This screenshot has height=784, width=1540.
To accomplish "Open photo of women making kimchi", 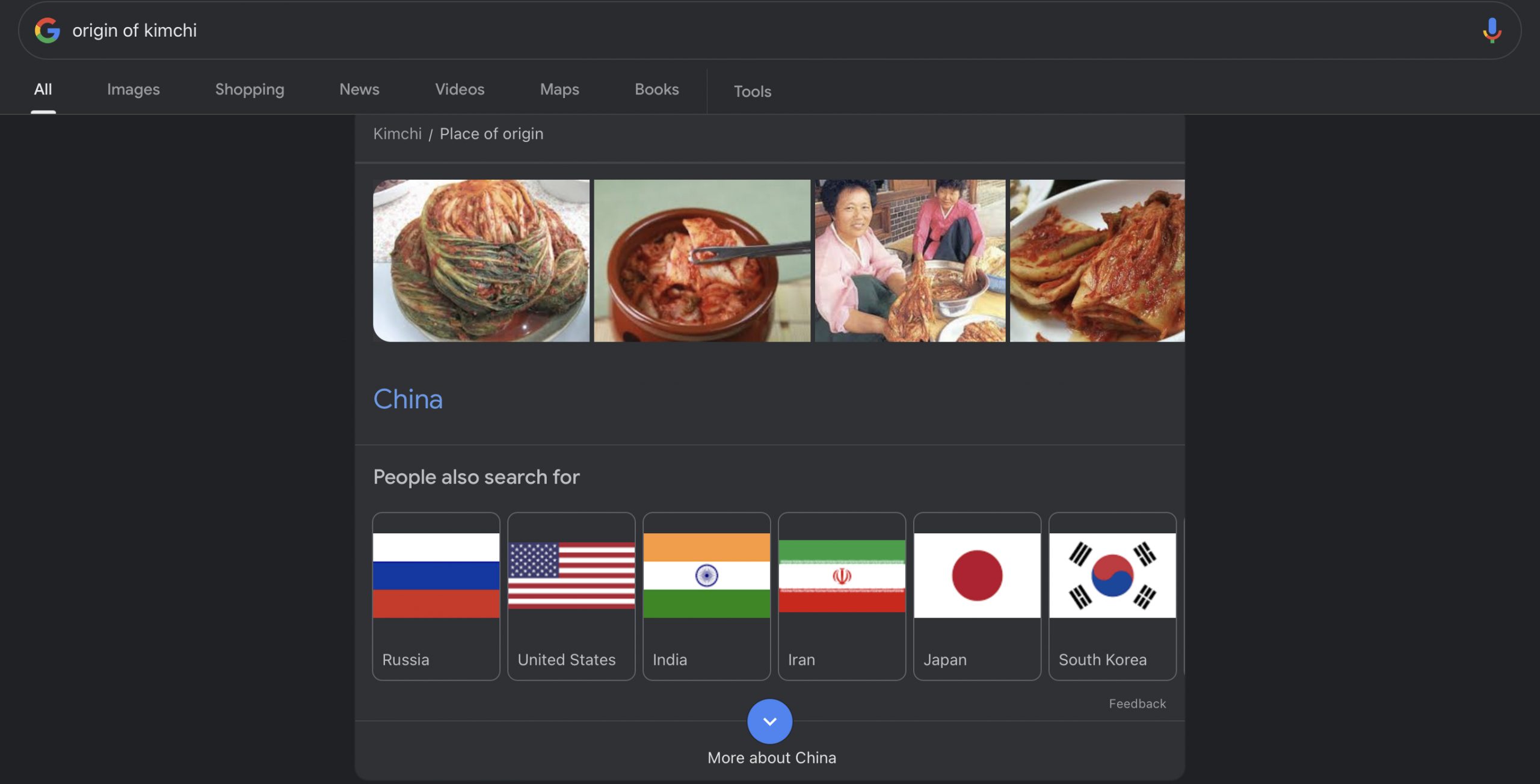I will pos(910,260).
